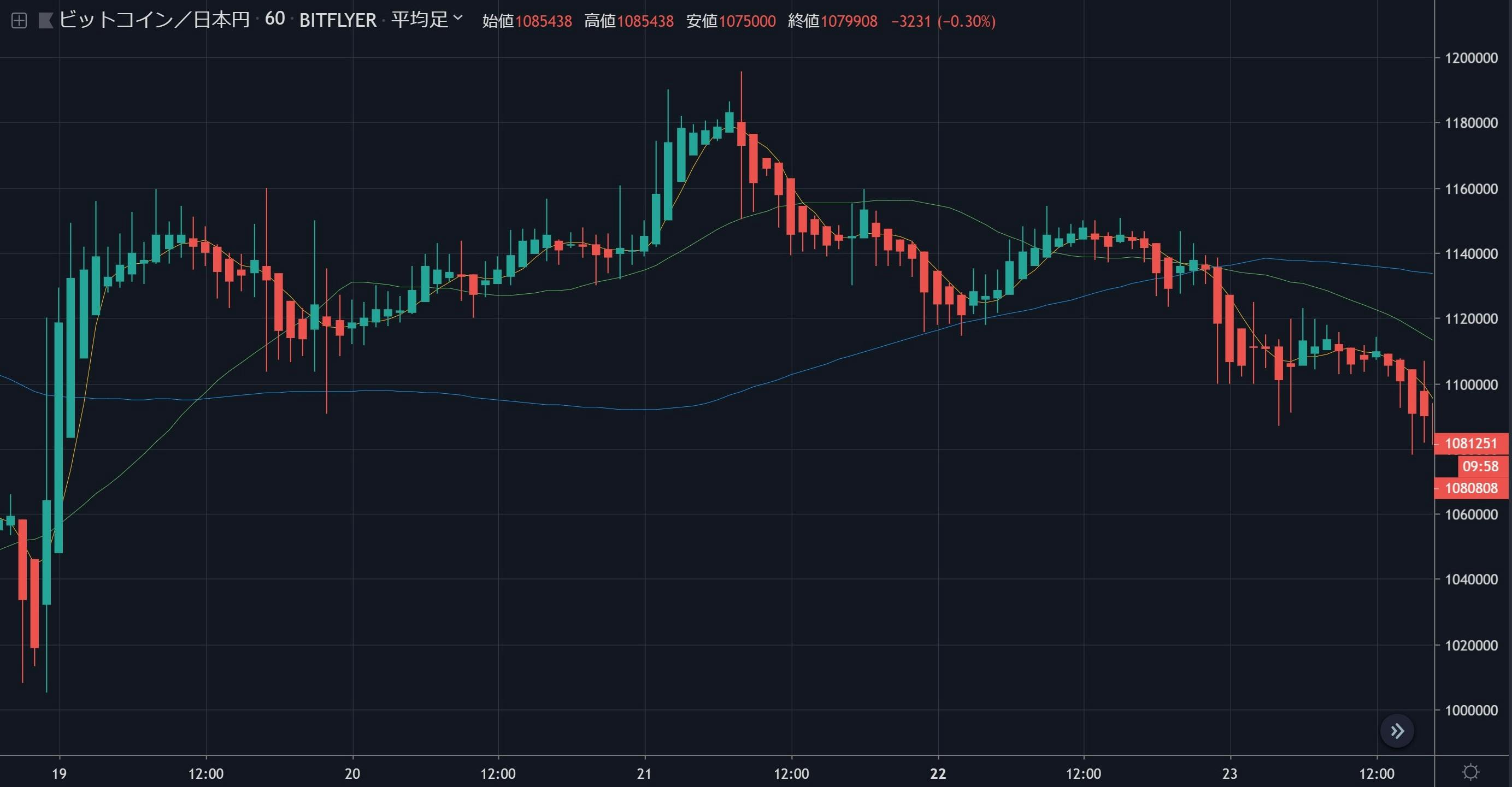Click the BITFLYER exchange label

tap(338, 21)
